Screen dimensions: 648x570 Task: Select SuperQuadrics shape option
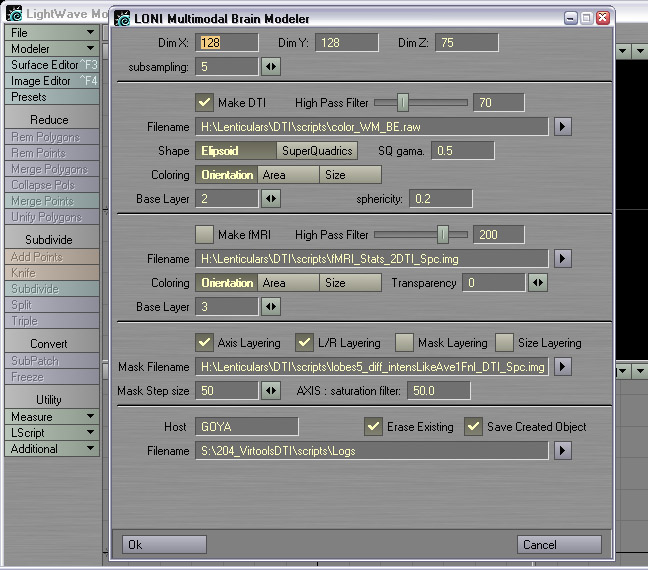317,151
